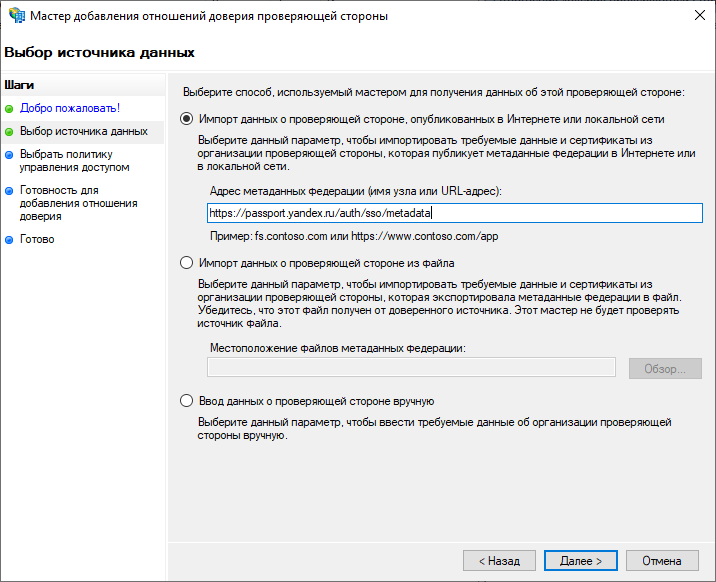Screen dimensions: 716x582
Task: Click the blue bullet beside "Выбрать политику управления доступом"
Action: (9, 155)
